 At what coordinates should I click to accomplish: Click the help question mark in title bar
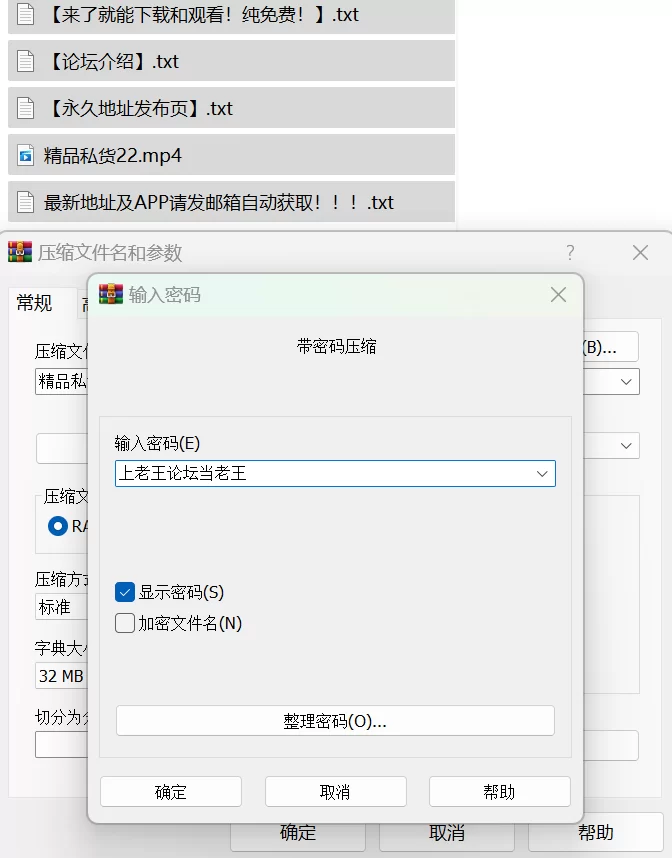point(570,252)
